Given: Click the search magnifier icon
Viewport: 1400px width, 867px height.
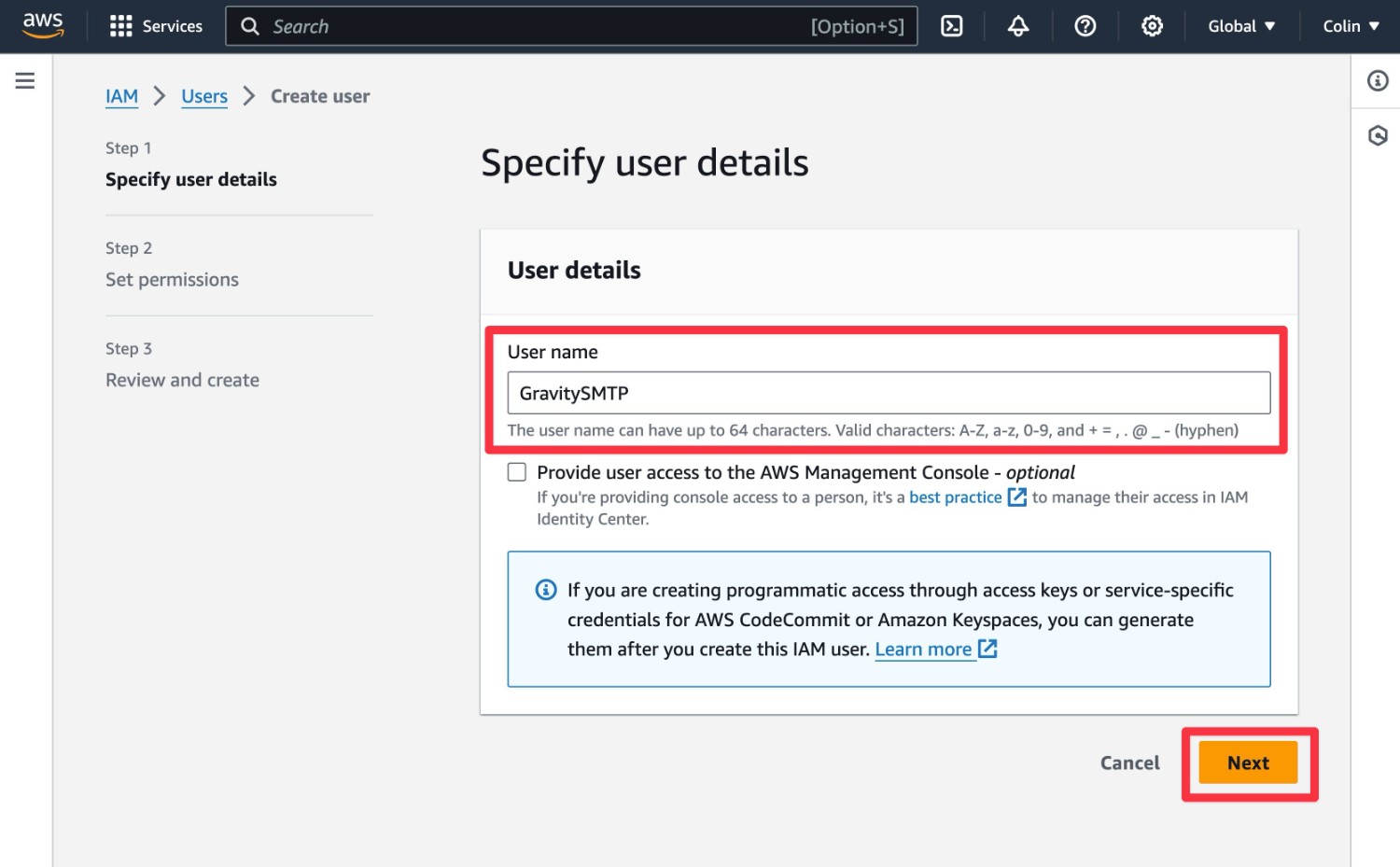Looking at the screenshot, I should click(250, 26).
